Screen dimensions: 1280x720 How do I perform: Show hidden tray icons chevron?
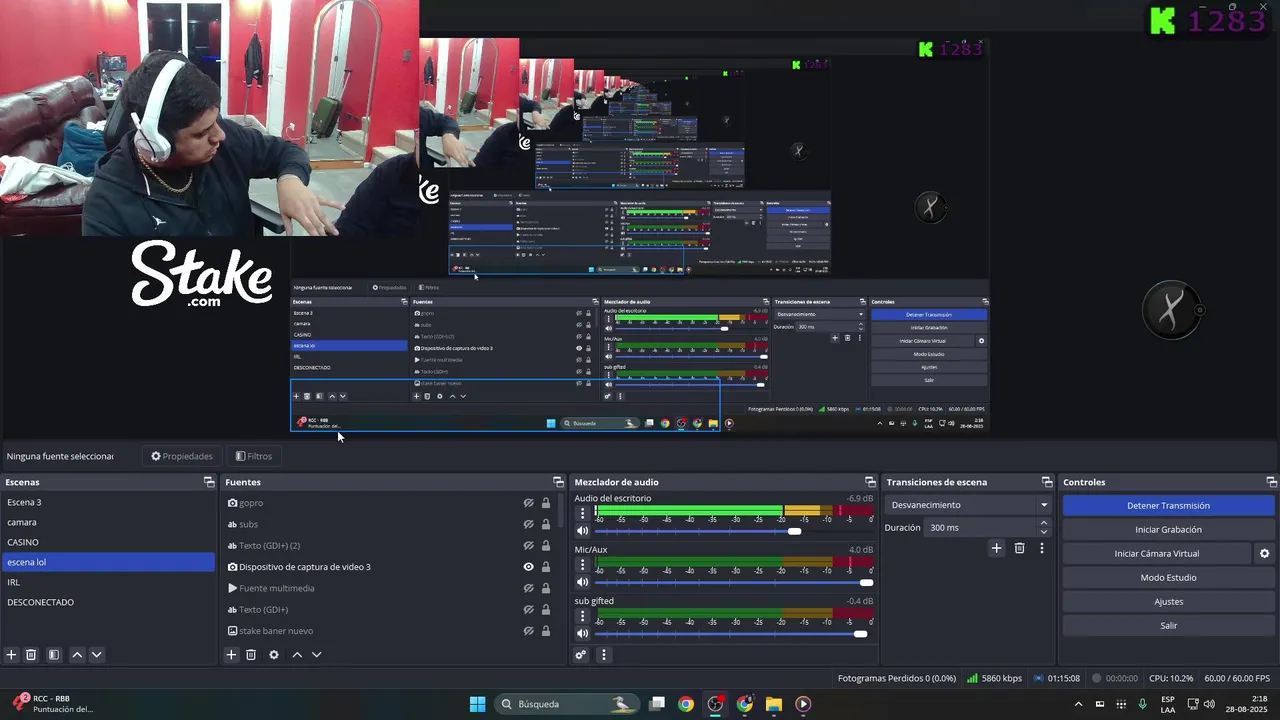tap(1078, 704)
